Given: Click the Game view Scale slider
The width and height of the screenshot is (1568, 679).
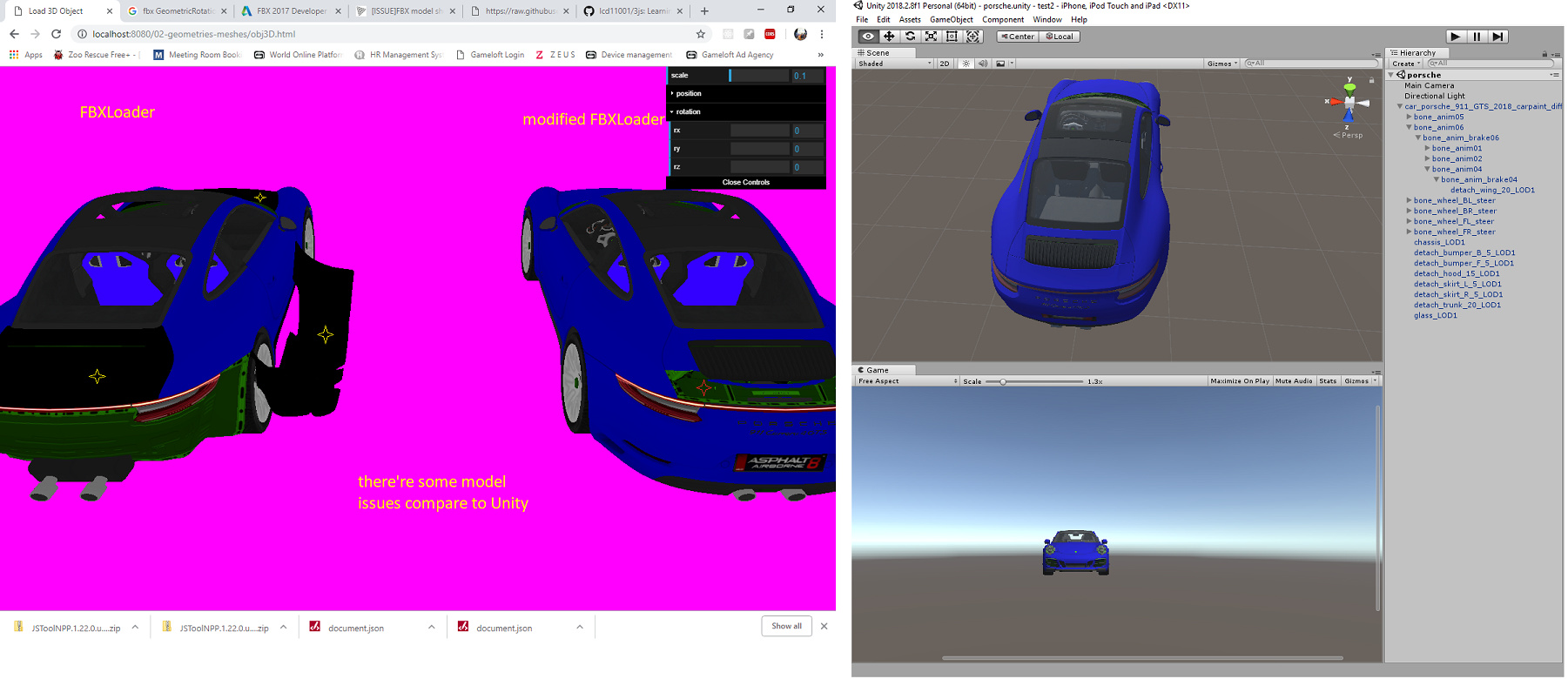Looking at the screenshot, I should [1033, 381].
